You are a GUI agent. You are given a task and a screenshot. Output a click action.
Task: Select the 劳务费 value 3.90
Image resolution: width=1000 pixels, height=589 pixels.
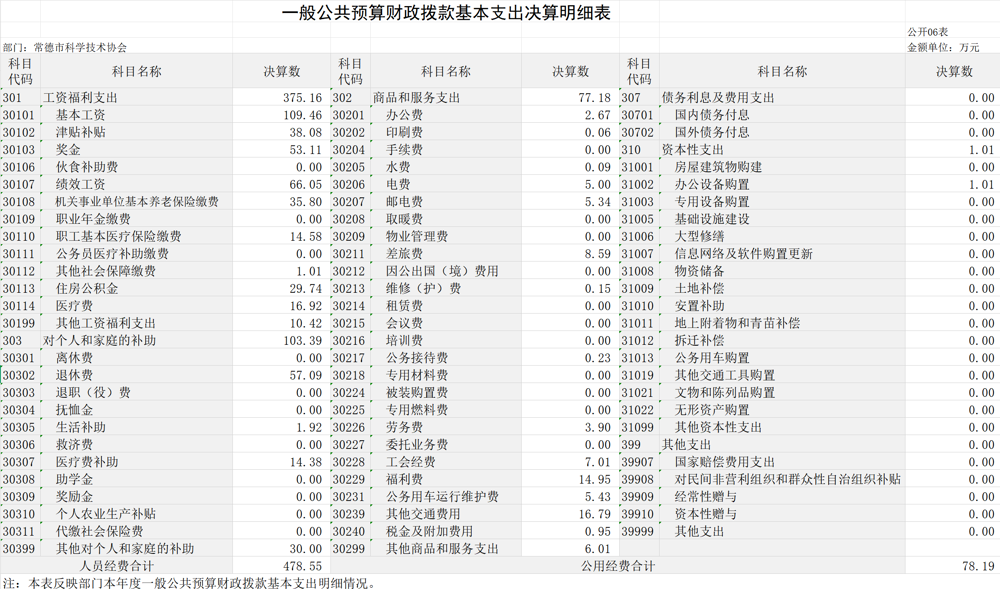point(598,427)
